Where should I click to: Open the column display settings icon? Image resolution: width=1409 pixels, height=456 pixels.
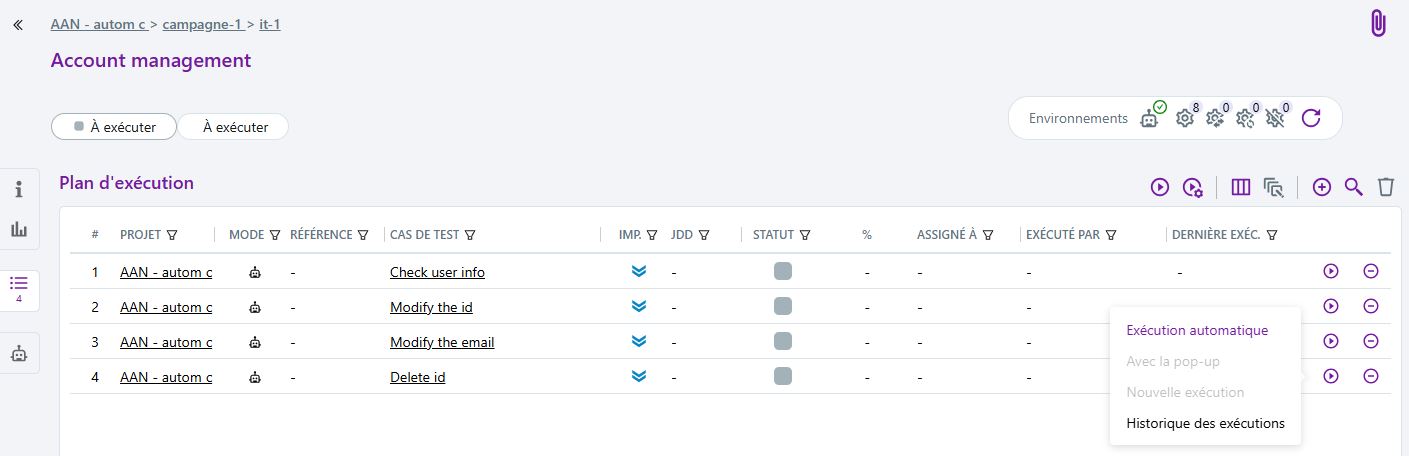click(x=1241, y=187)
